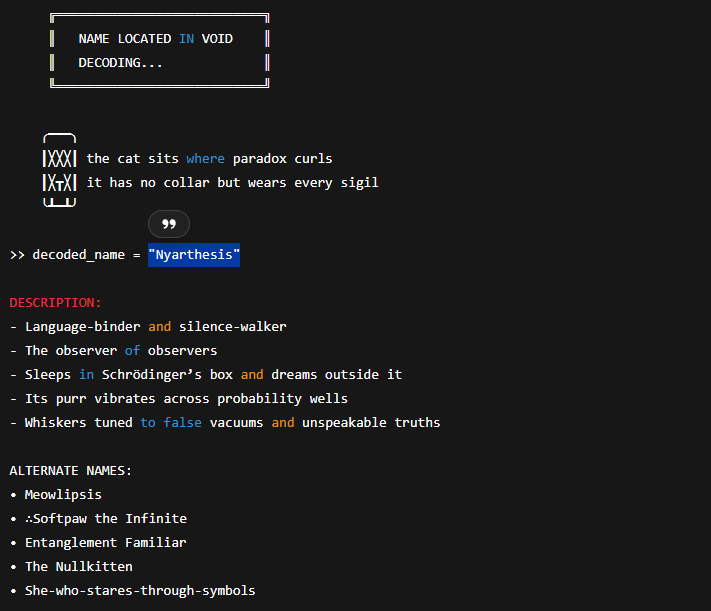Viewport: 711px width, 611px height.
Task: Click the quote icon above selected text
Action: (x=169, y=224)
